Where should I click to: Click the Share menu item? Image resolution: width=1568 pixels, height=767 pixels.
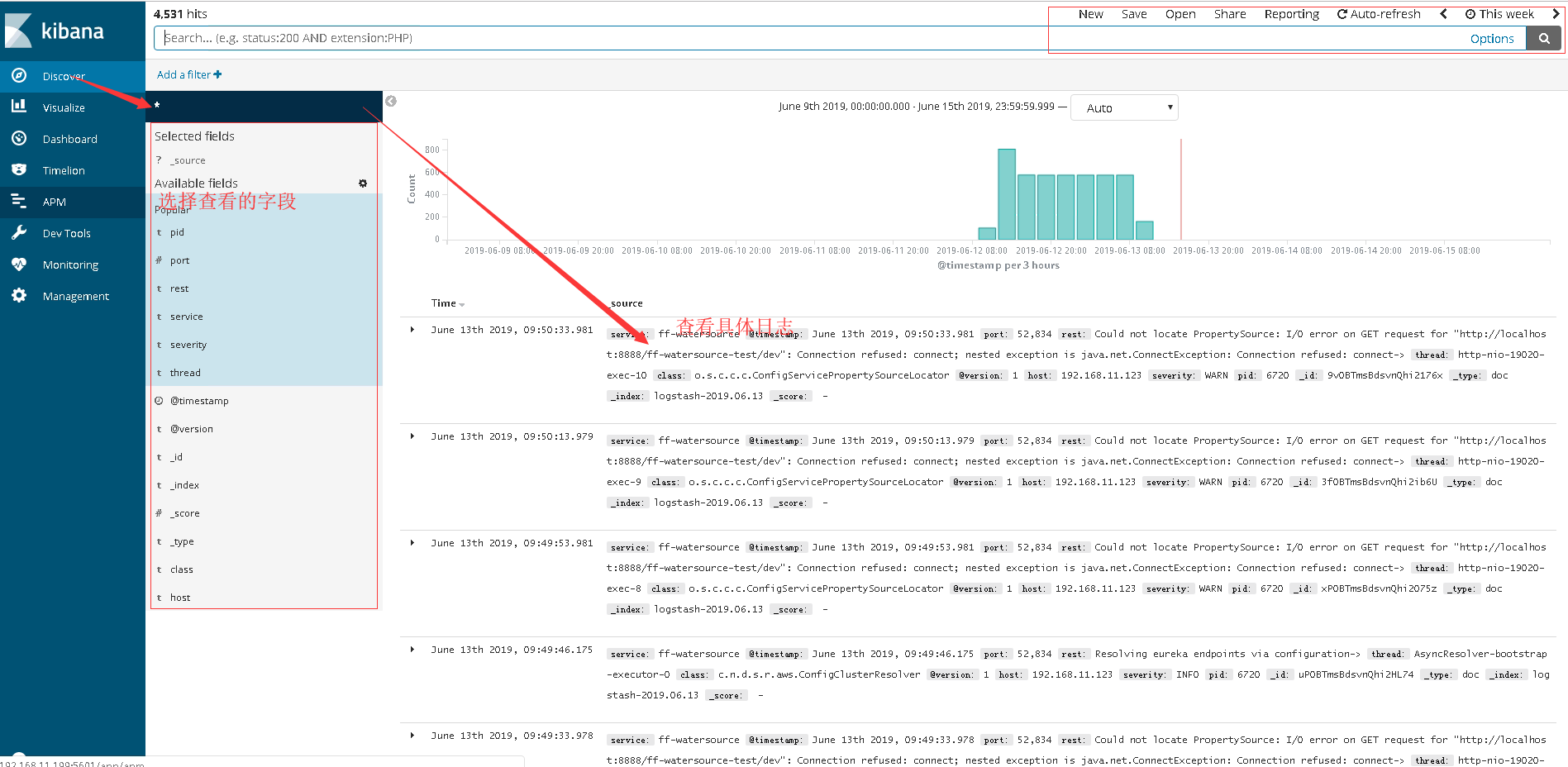pyautogui.click(x=1230, y=14)
